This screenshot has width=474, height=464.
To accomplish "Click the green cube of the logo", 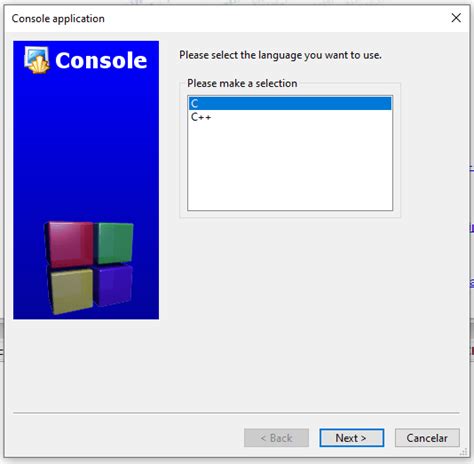I will pyautogui.click(x=115, y=243).
